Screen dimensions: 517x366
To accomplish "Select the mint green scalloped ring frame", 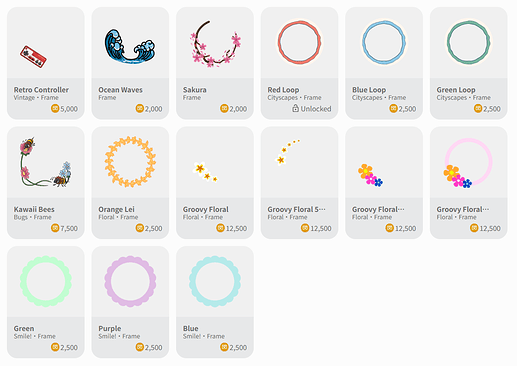I will click(x=46, y=281).
